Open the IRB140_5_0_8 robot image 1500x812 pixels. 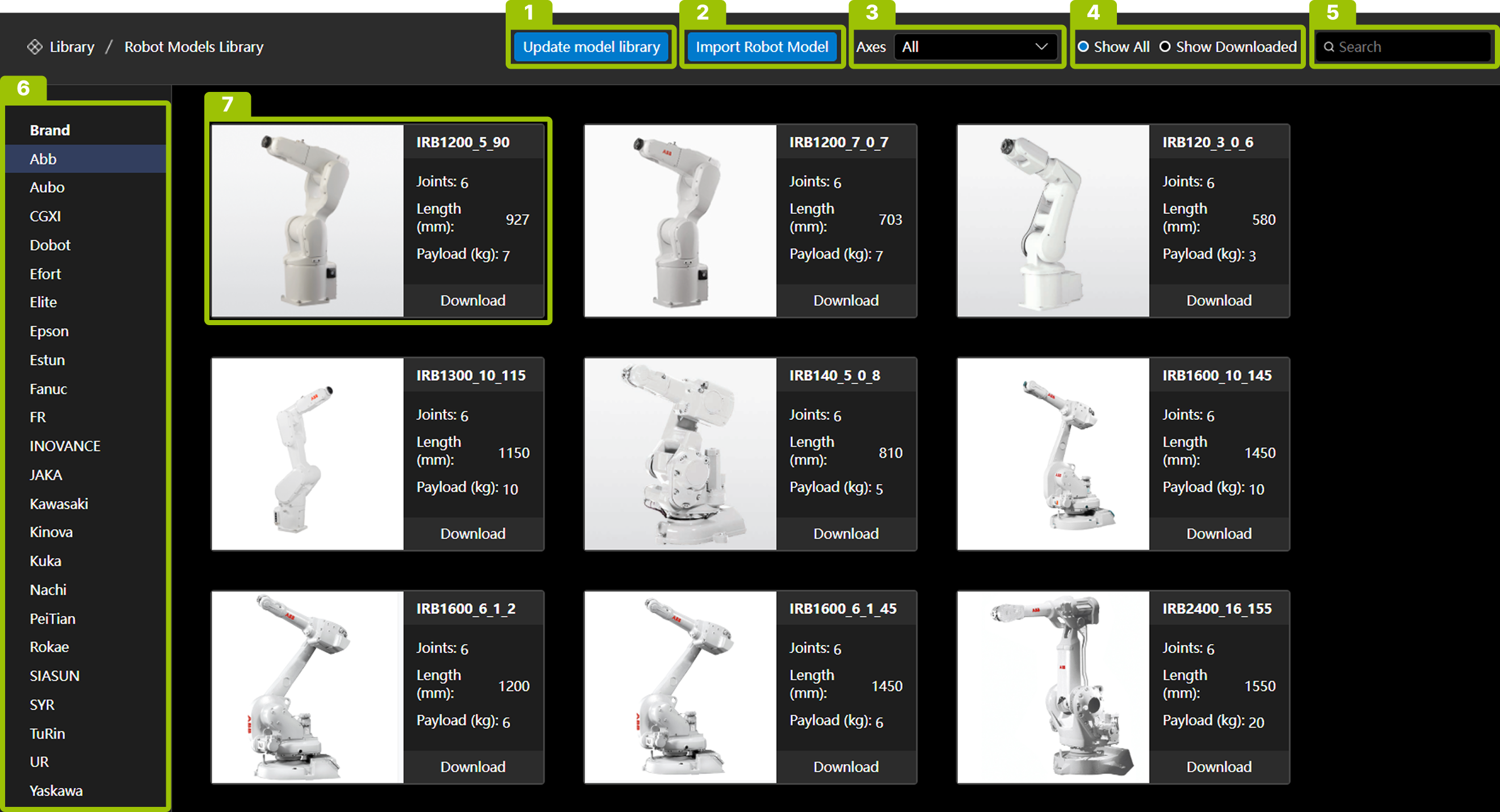tap(680, 453)
